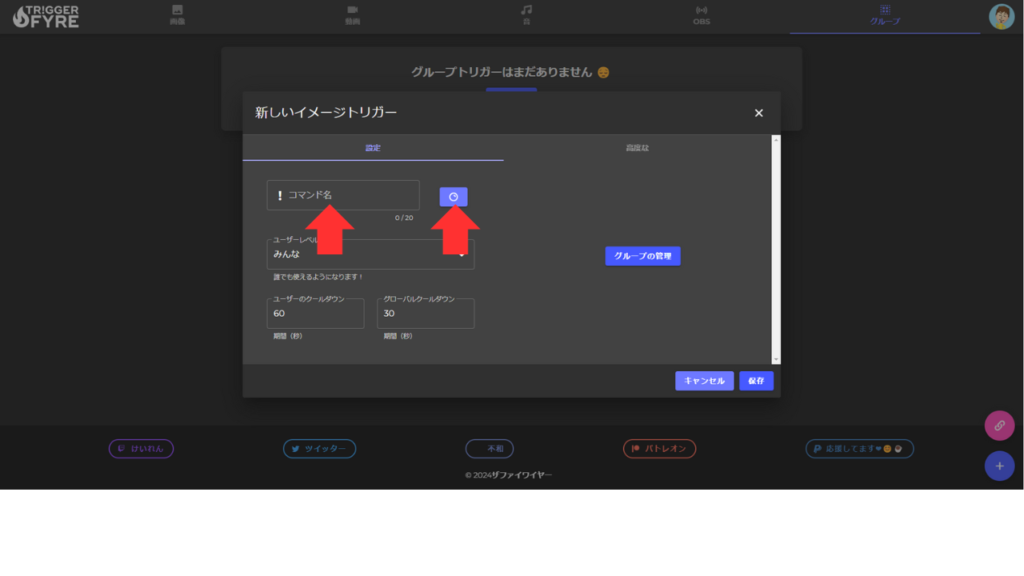Focus the コマンド名 command name field
This screenshot has width=1024, height=576.
coord(350,195)
